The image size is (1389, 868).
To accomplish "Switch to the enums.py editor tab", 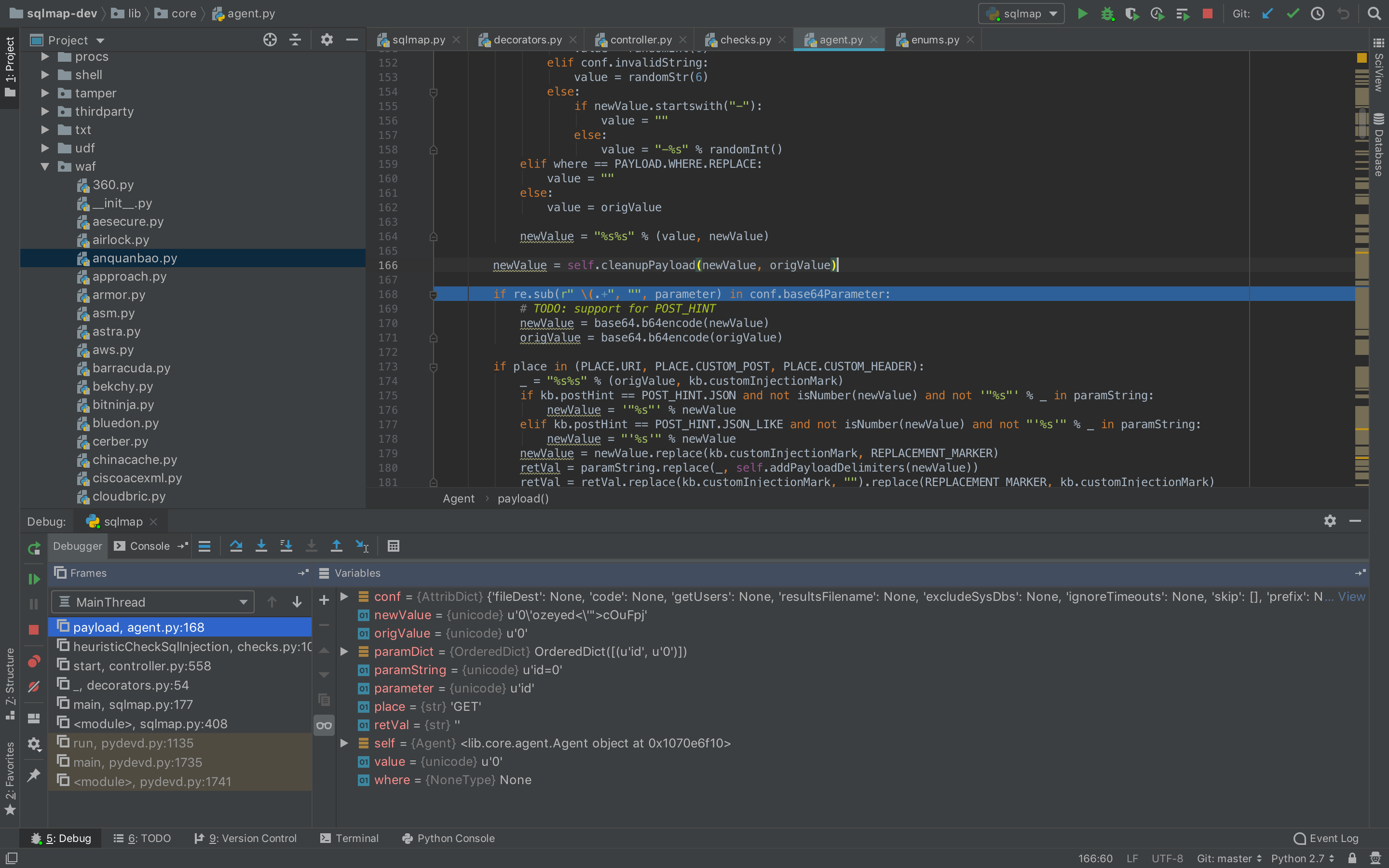I will (934, 39).
